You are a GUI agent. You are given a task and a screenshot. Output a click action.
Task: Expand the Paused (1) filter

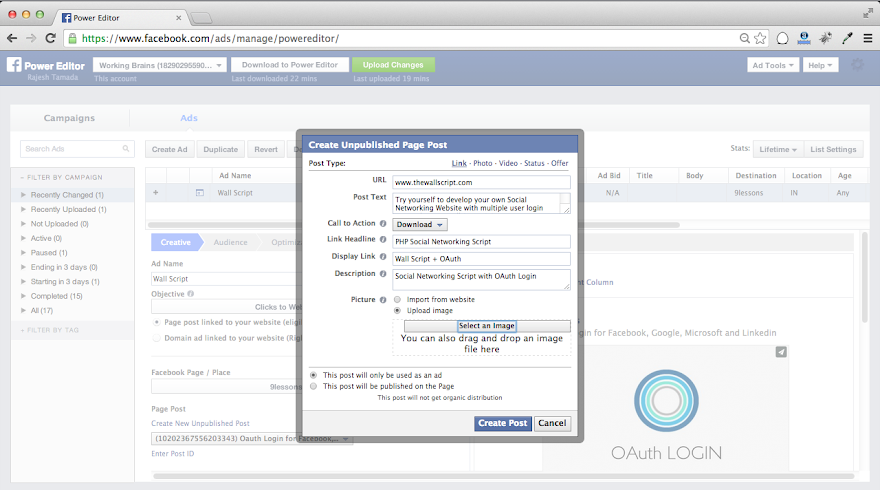24,253
